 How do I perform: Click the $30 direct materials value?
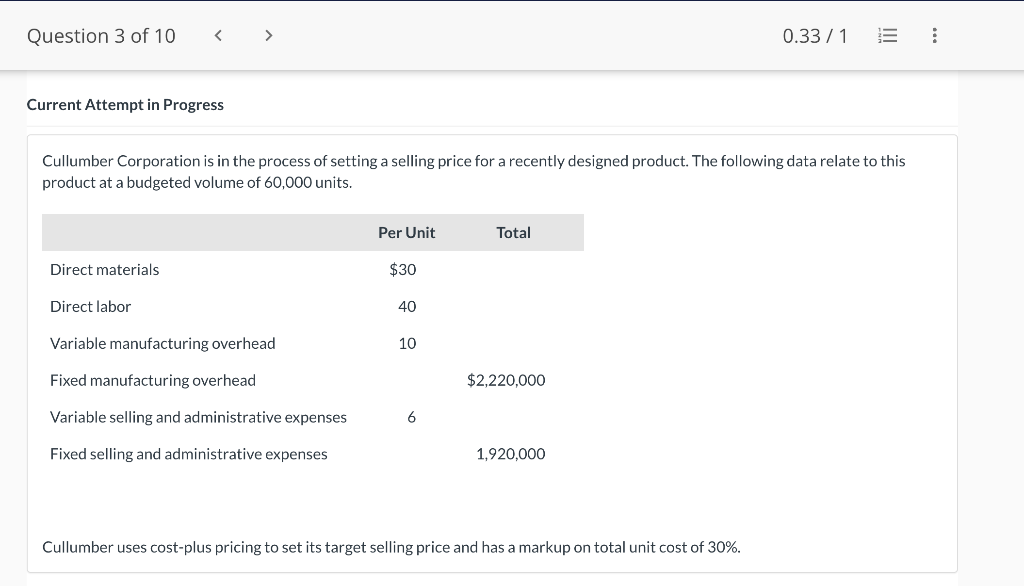point(402,270)
